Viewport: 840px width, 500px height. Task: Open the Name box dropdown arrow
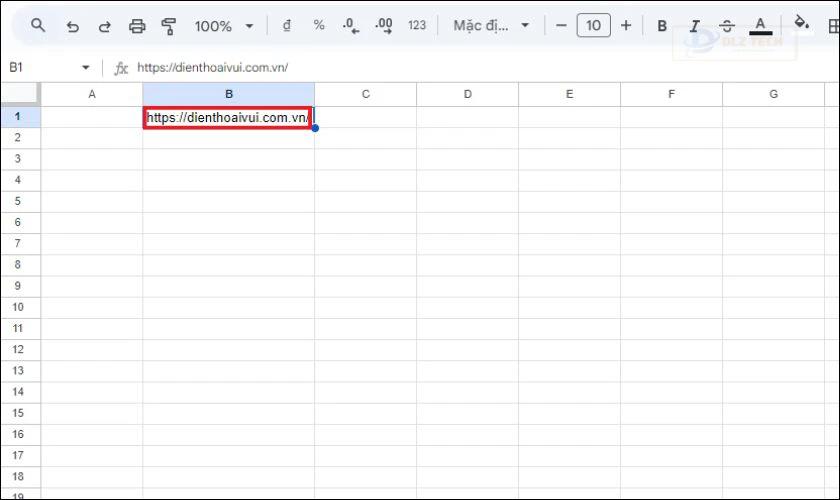86,68
